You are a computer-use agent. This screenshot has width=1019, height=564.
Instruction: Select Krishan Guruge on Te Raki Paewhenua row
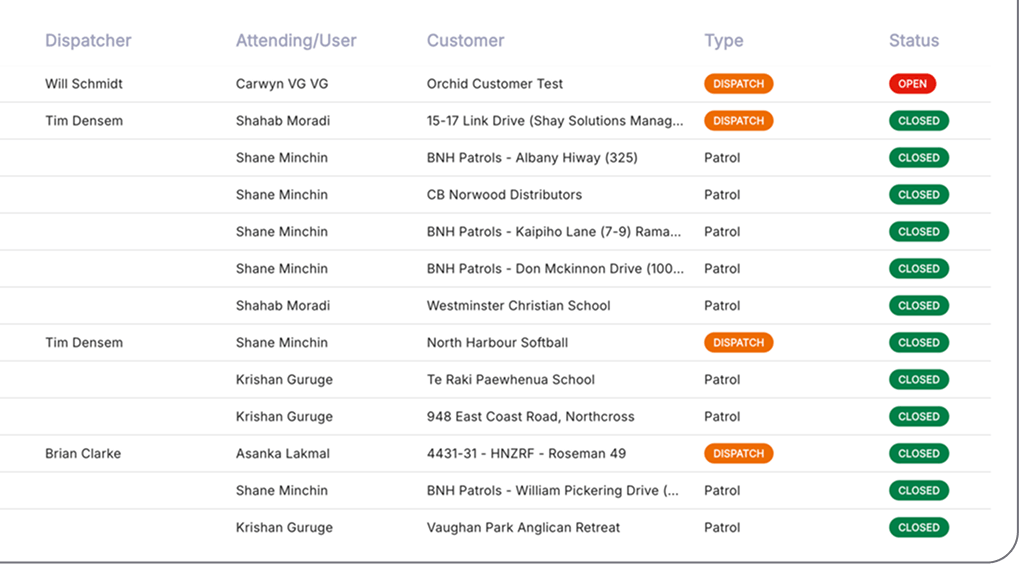tap(284, 380)
